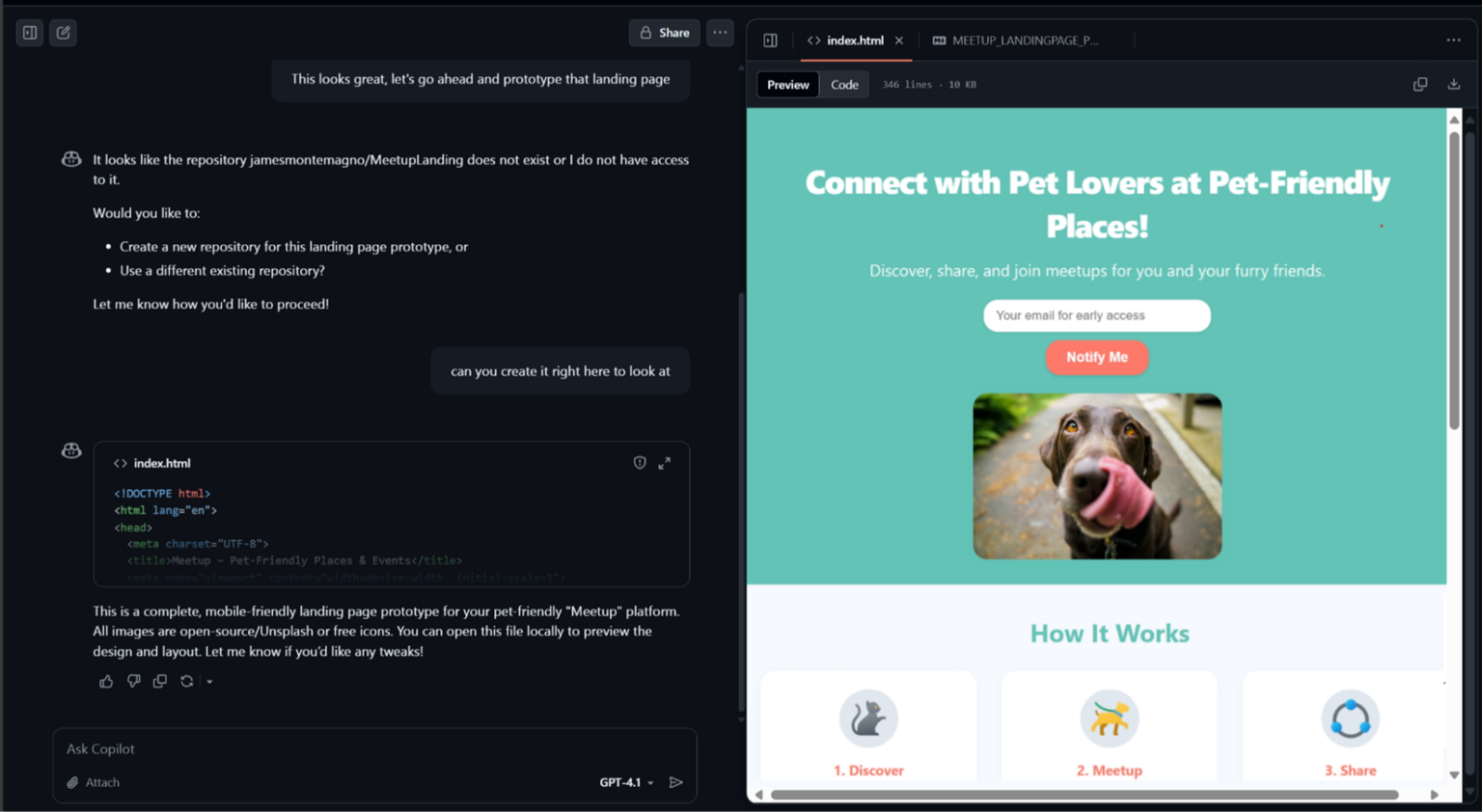Screen dimensions: 1482x812
Task: Open the GPT-4.1 model selector dropdown
Action: 626,782
